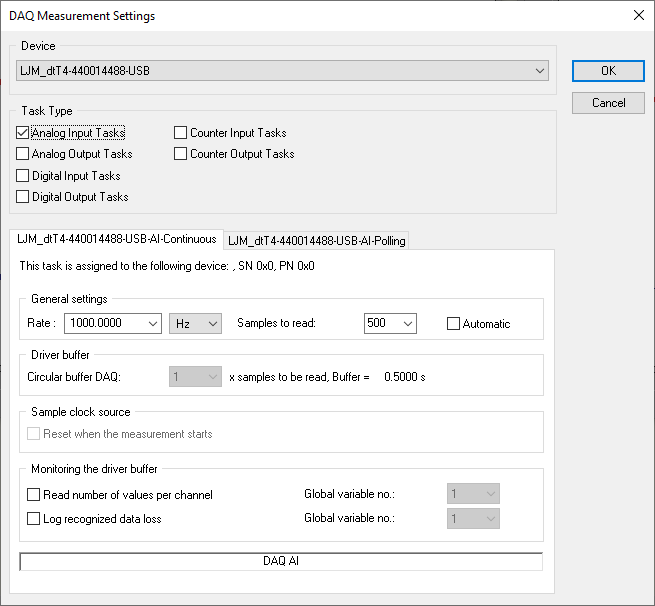Check the Counter Input Tasks box
The width and height of the screenshot is (655, 606).
(181, 133)
